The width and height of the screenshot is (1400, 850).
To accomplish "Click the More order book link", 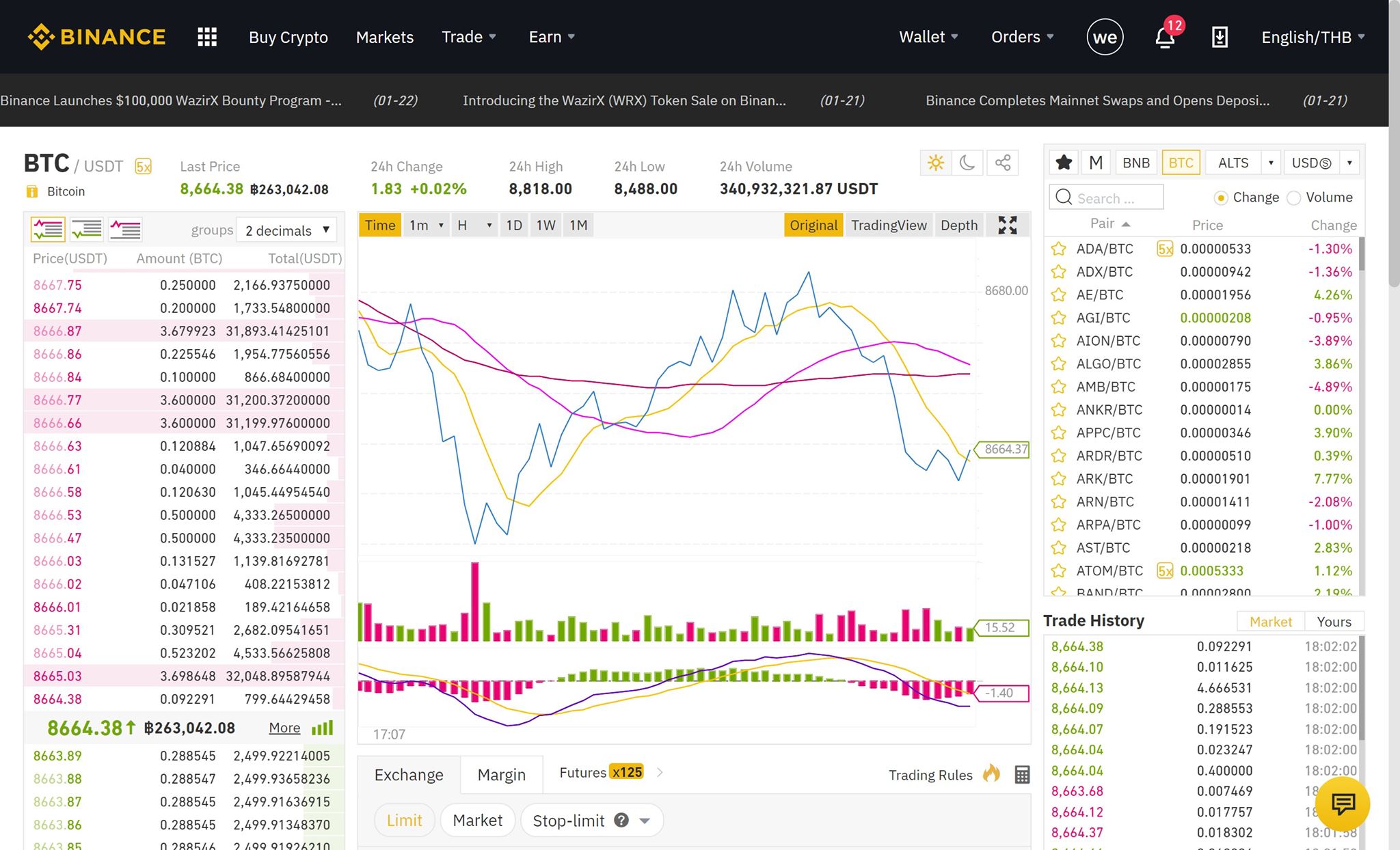I will coord(284,728).
